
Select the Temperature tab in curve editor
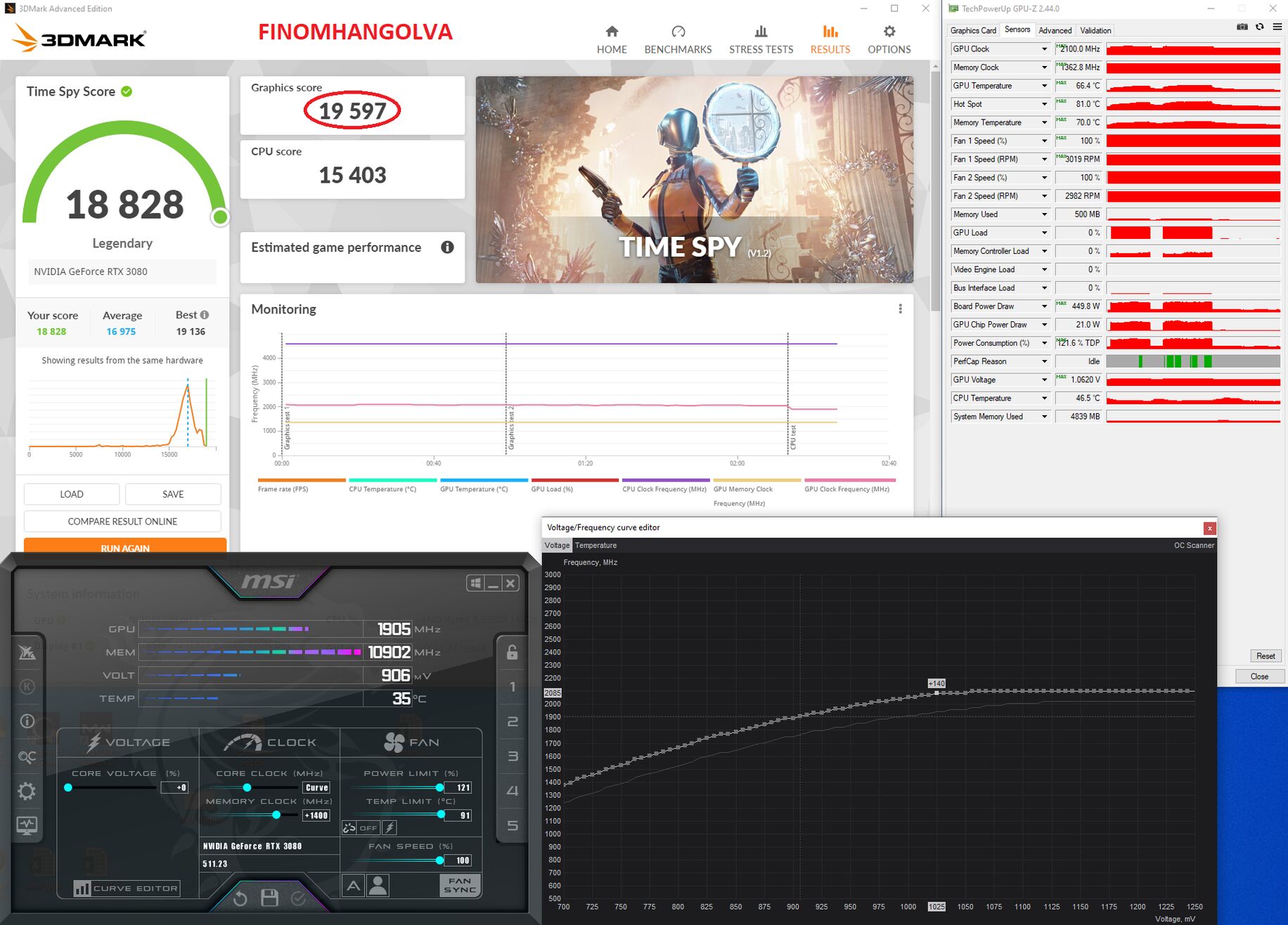(595, 545)
